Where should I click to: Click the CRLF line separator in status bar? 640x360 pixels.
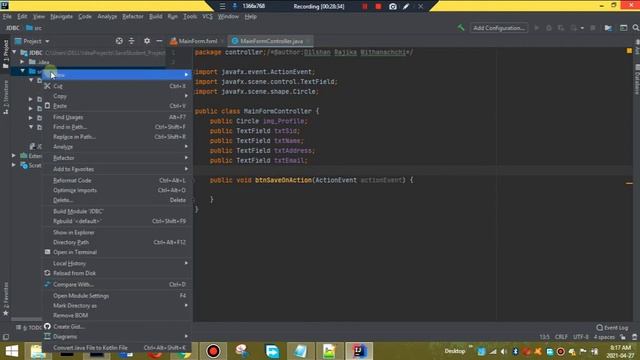point(561,337)
